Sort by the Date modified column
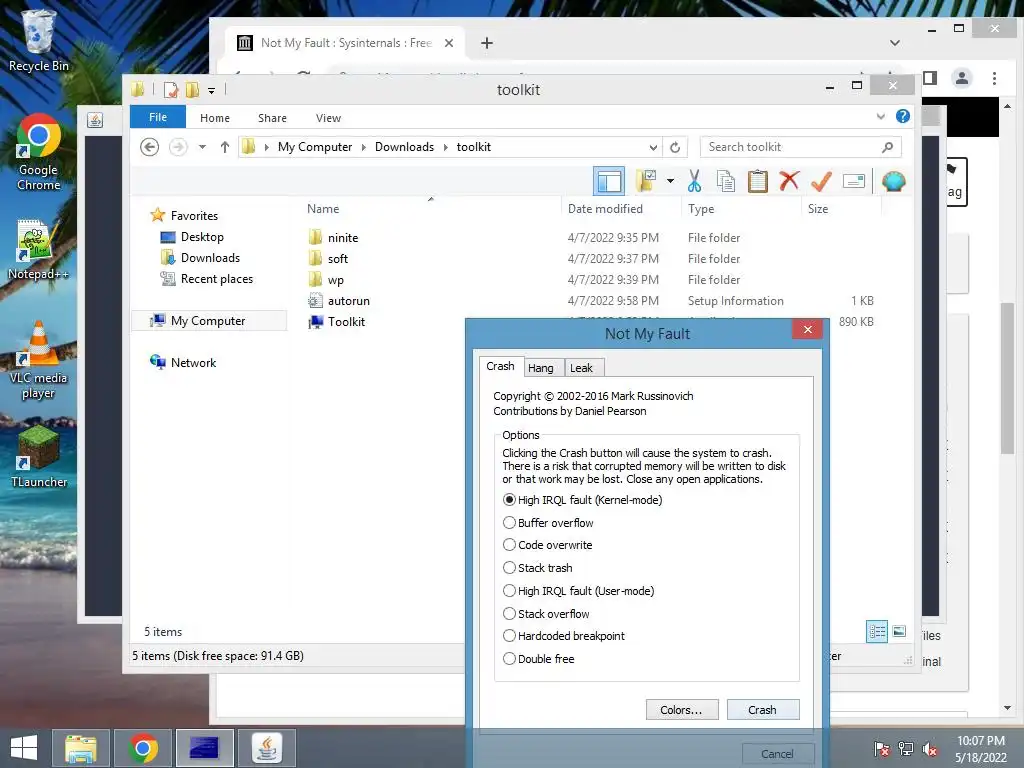This screenshot has width=1024, height=768. (605, 209)
